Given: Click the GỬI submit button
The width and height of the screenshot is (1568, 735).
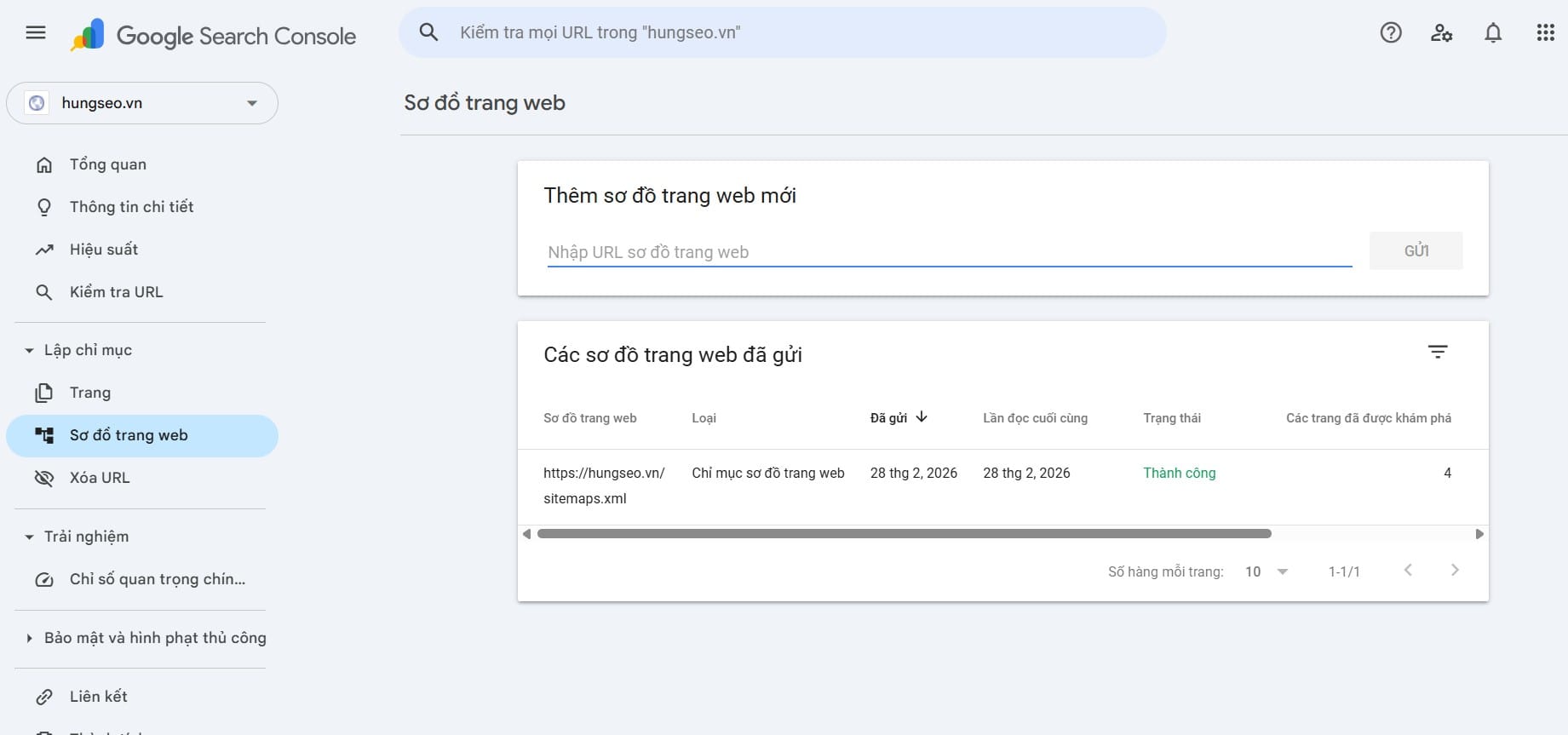Looking at the screenshot, I should 1415,251.
